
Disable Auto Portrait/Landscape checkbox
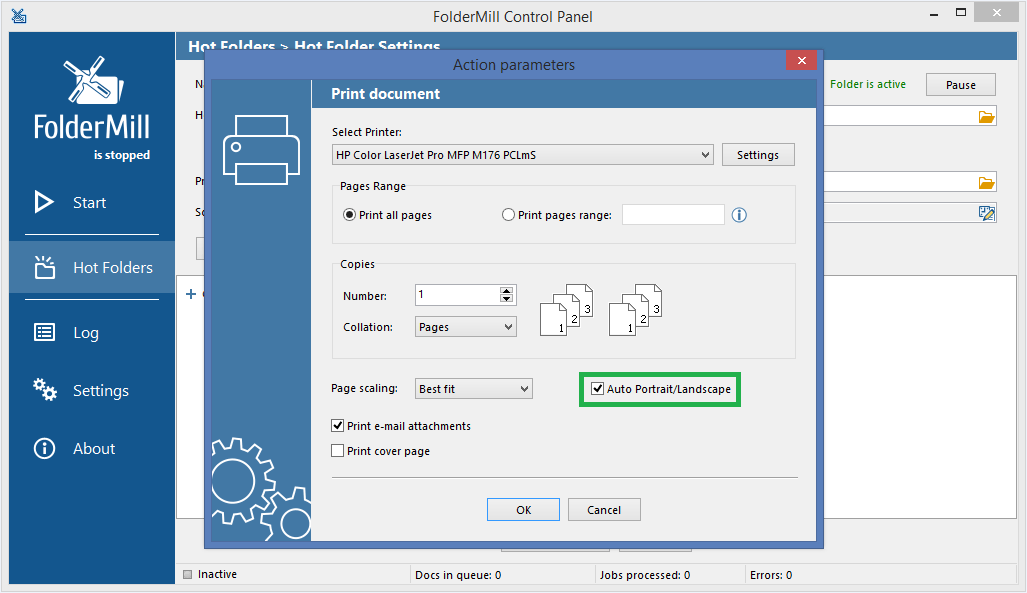click(597, 389)
